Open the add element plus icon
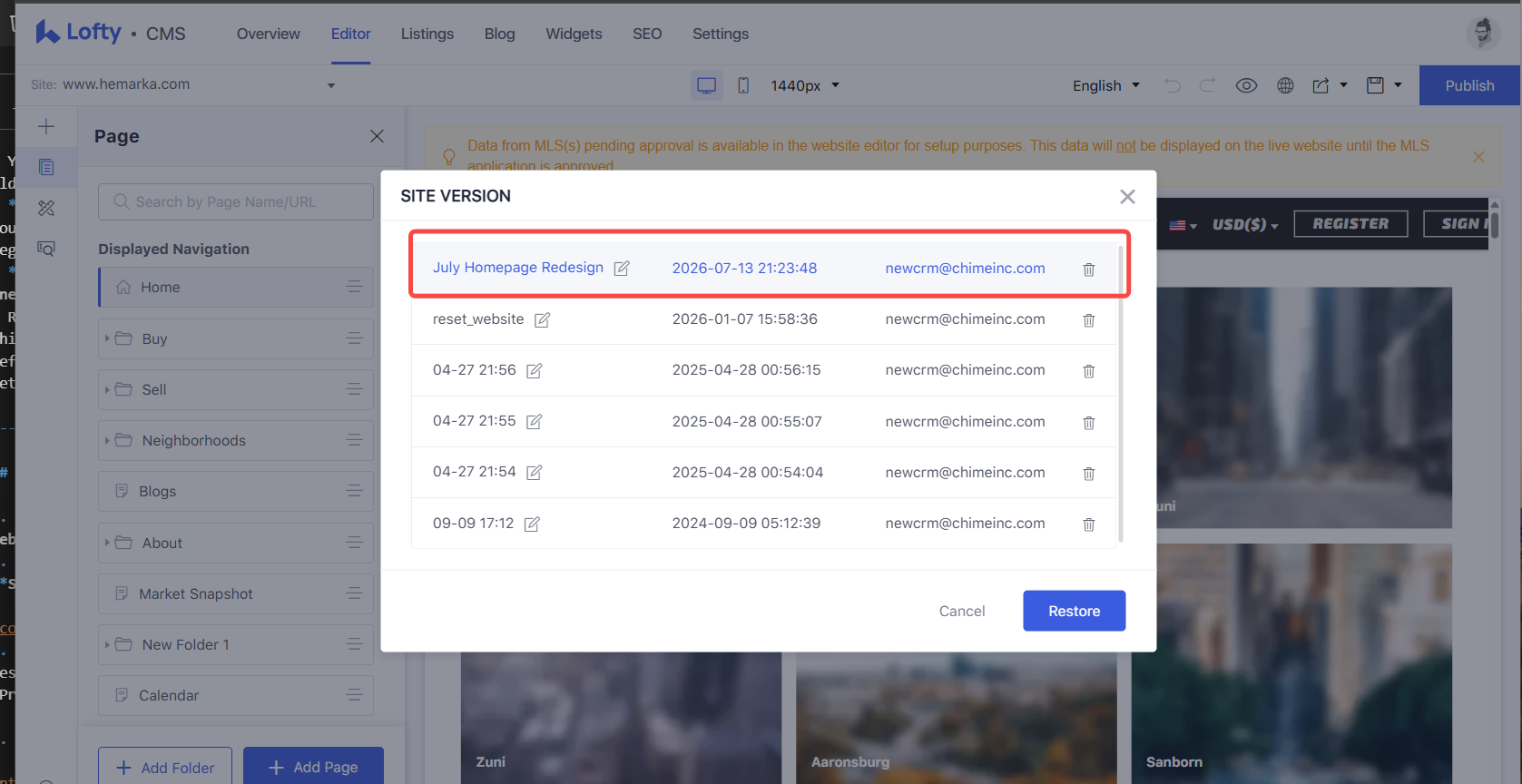 pyautogui.click(x=46, y=126)
